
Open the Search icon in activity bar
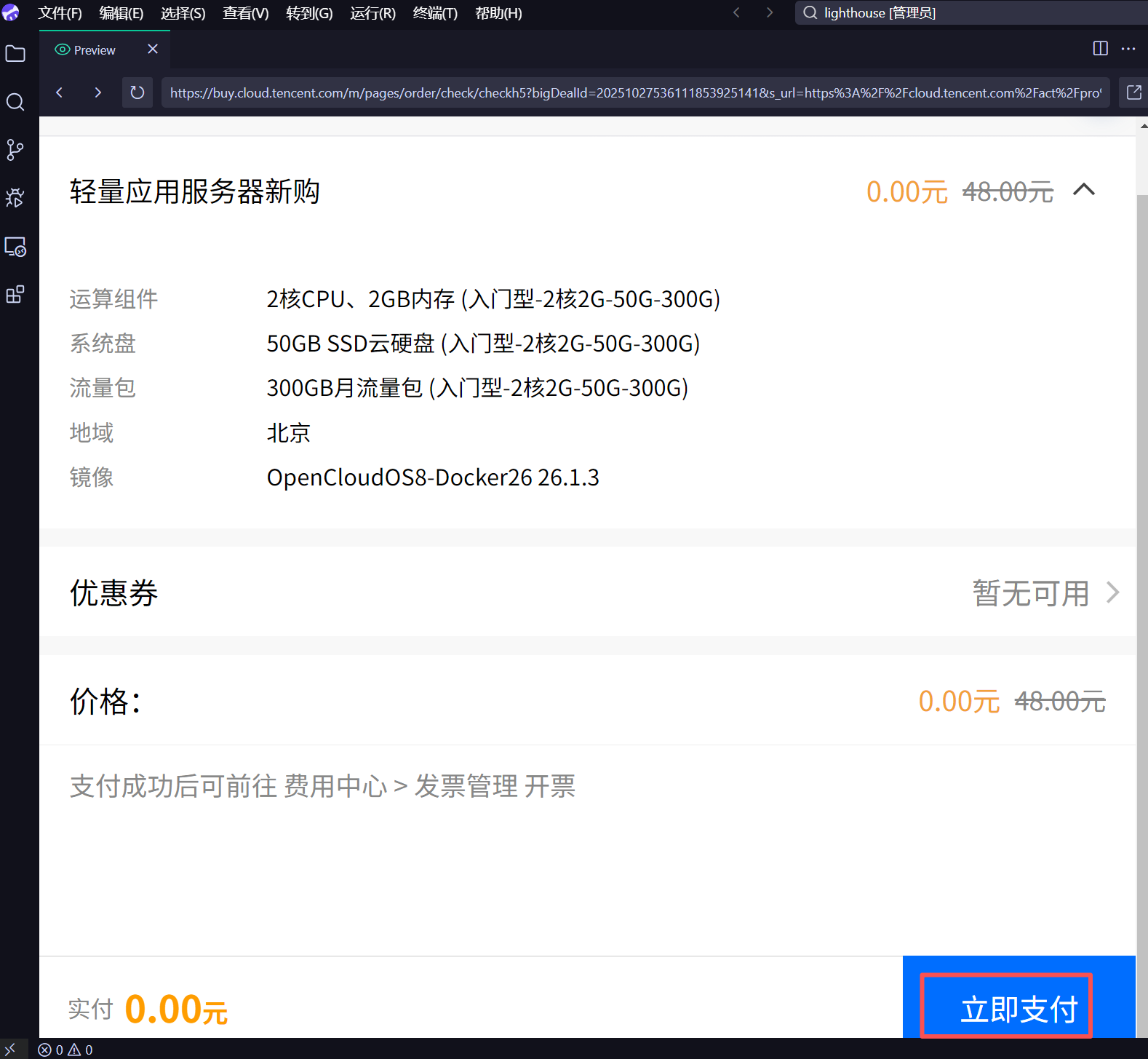click(15, 102)
